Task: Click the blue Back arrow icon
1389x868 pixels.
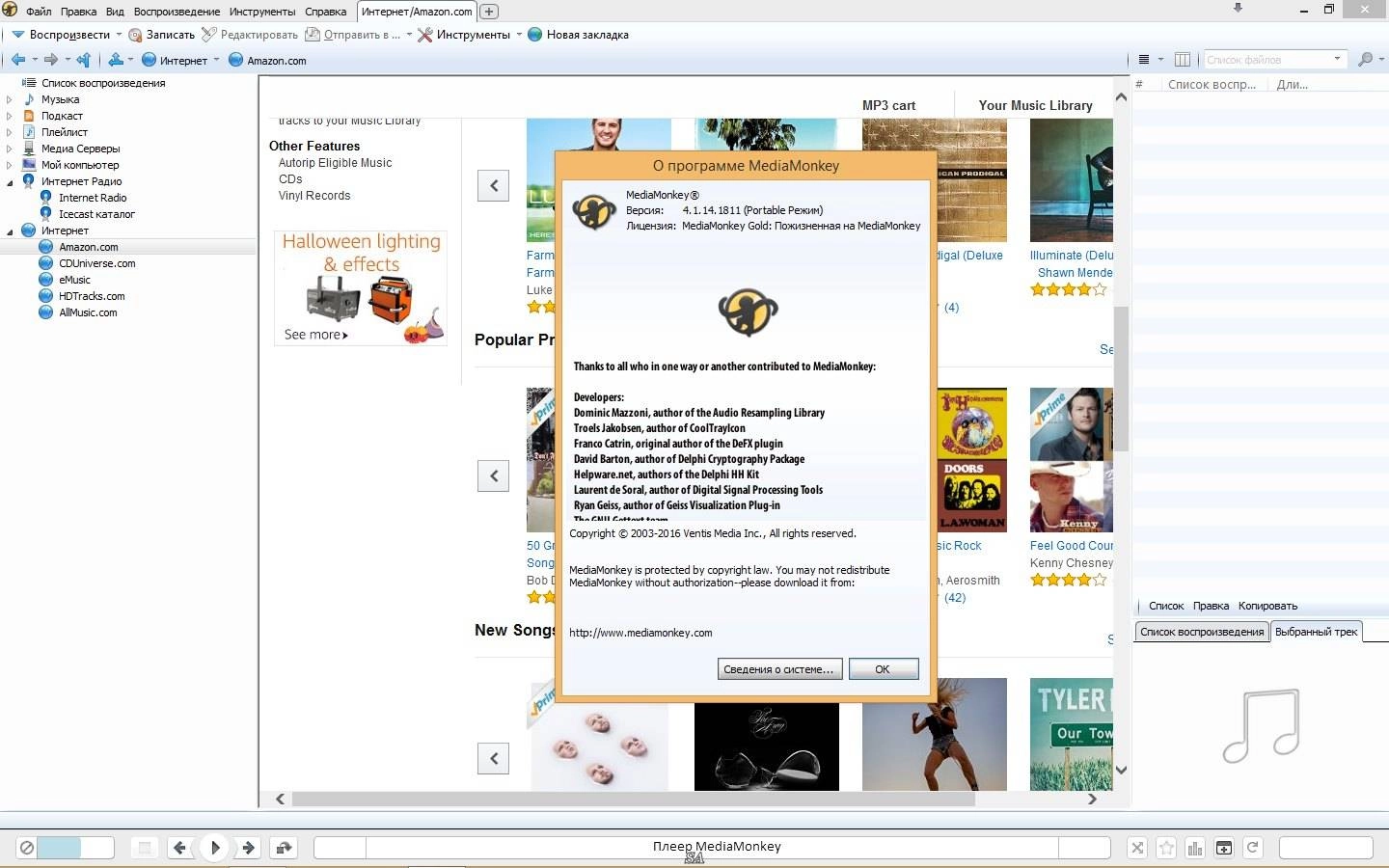Action: (18, 60)
